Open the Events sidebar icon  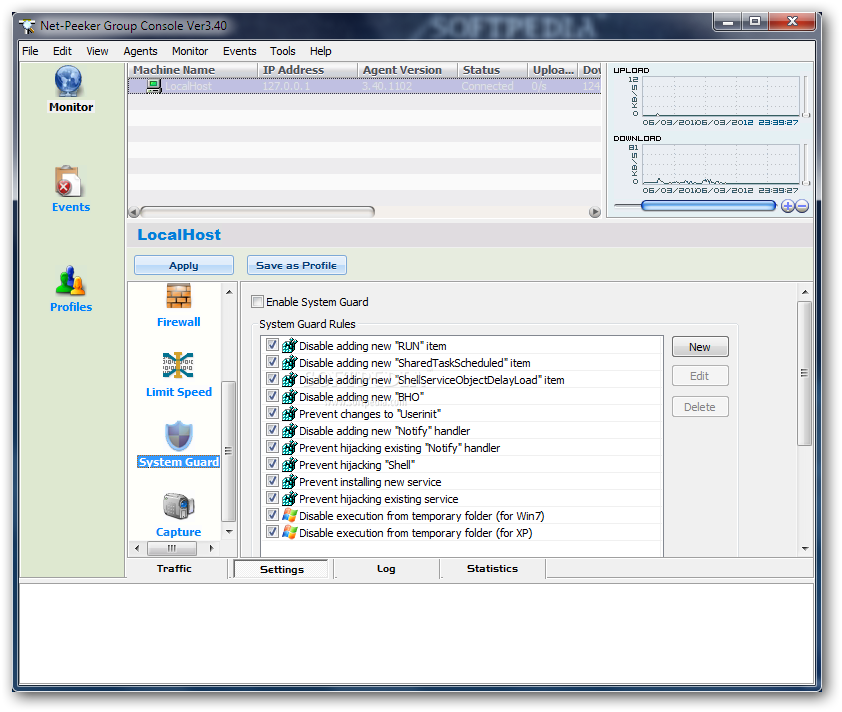[x=68, y=181]
